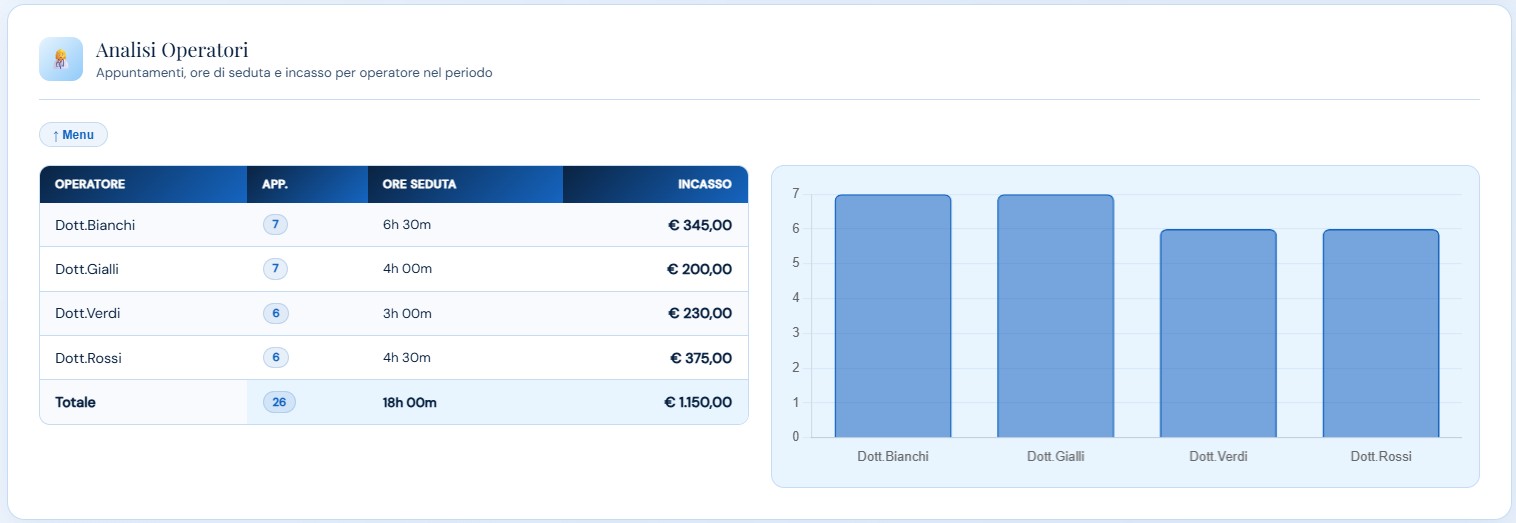
Task: Click Dott.Bianchi's appointment count badge
Action: (x=275, y=225)
